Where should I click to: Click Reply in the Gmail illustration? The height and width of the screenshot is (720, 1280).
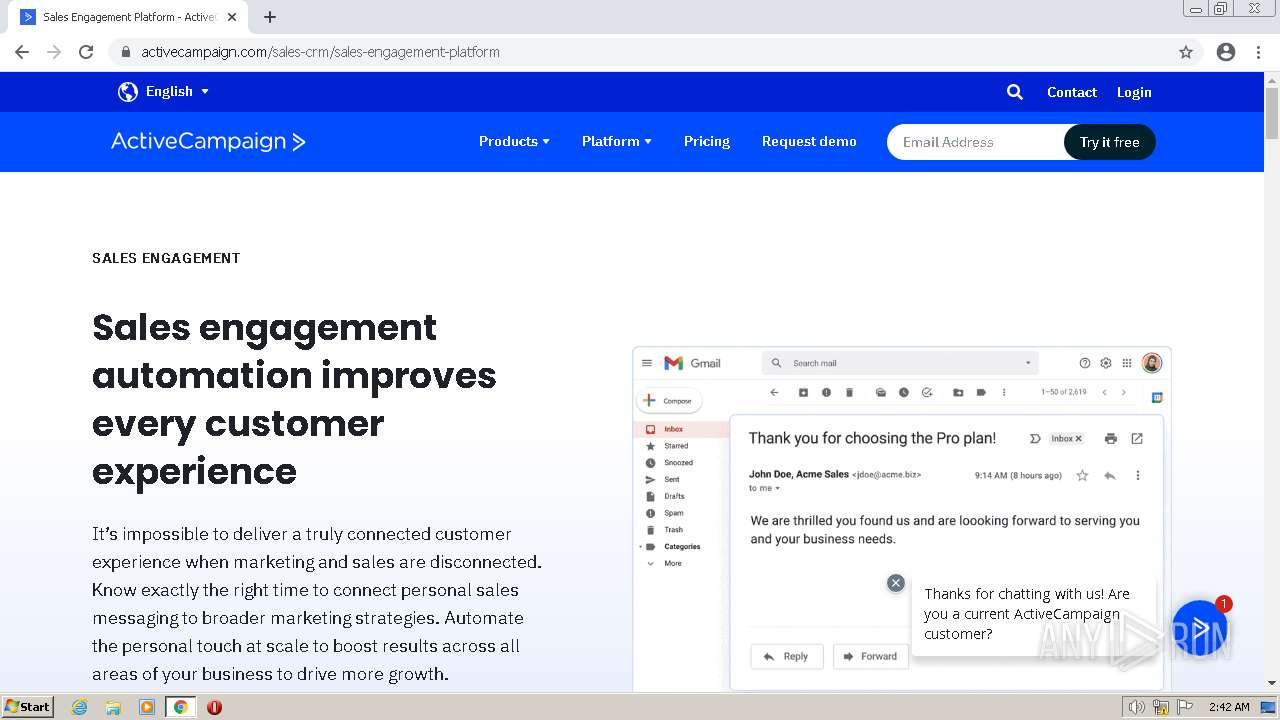coord(787,656)
